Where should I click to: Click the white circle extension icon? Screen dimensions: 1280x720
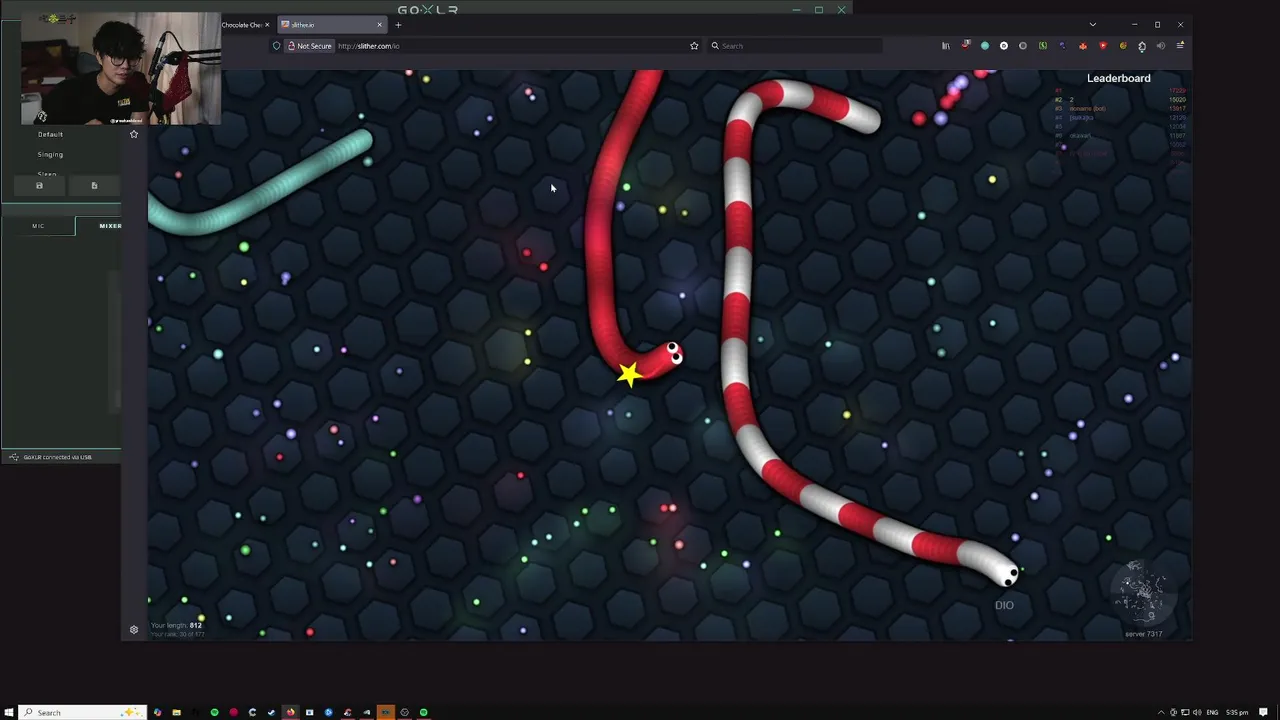pos(1004,46)
